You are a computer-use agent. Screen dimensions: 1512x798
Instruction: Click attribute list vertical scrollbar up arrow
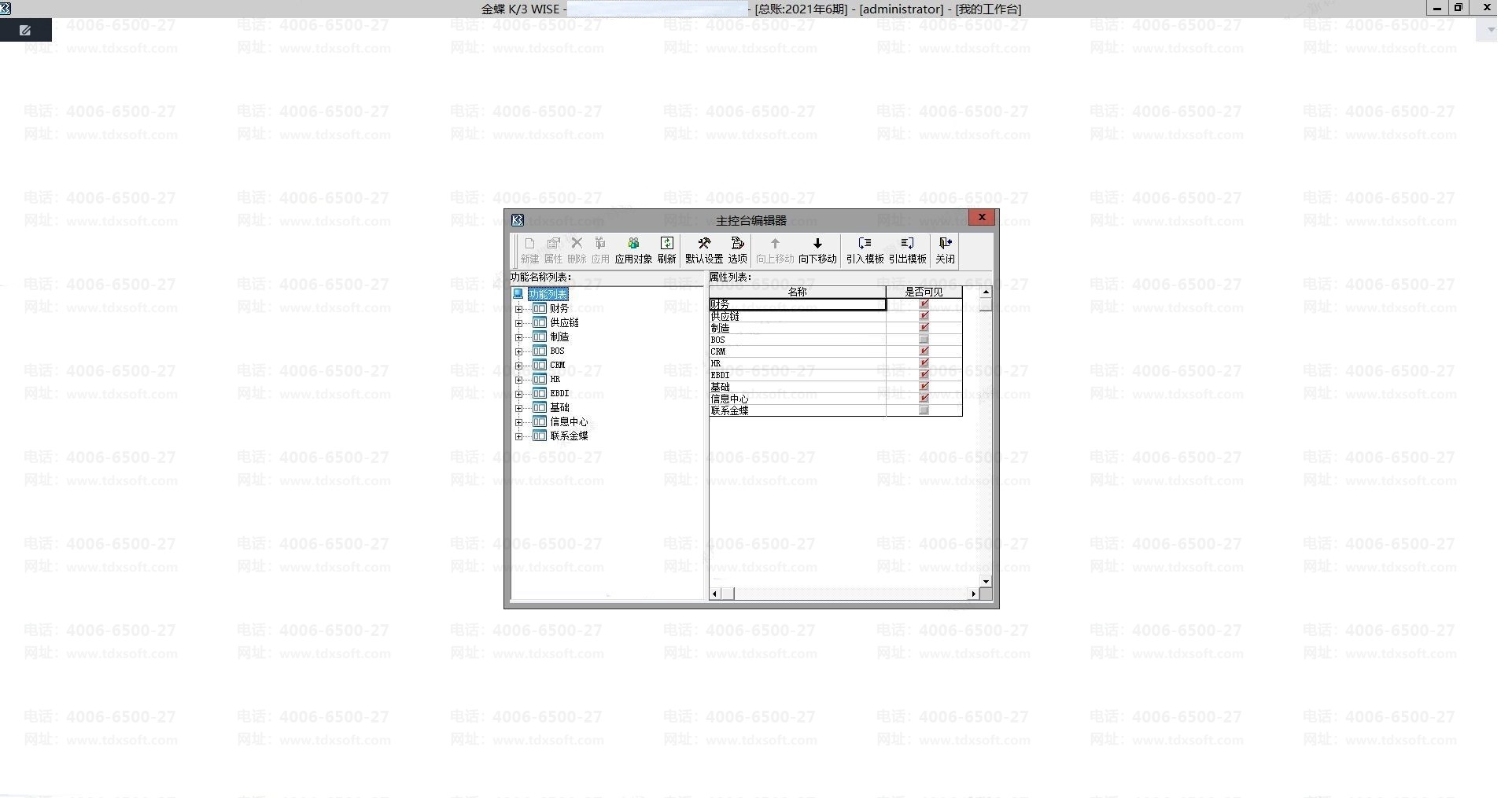(x=986, y=292)
